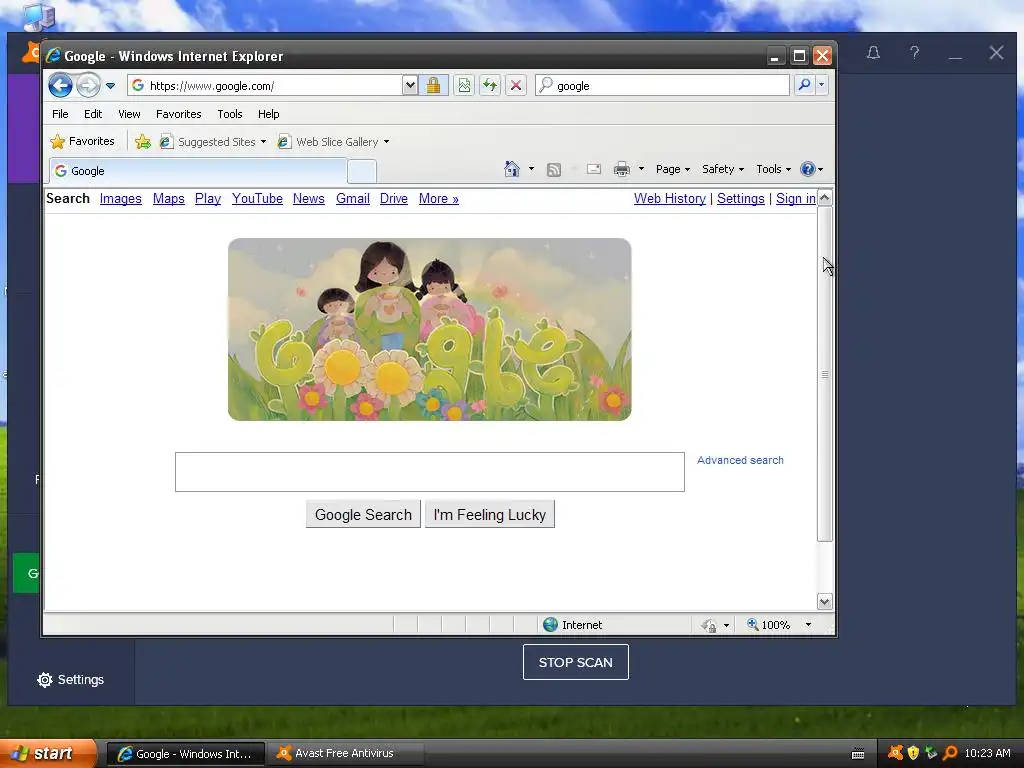Click Add to Favorites Bar icon
The width and height of the screenshot is (1024, 768).
tap(143, 142)
